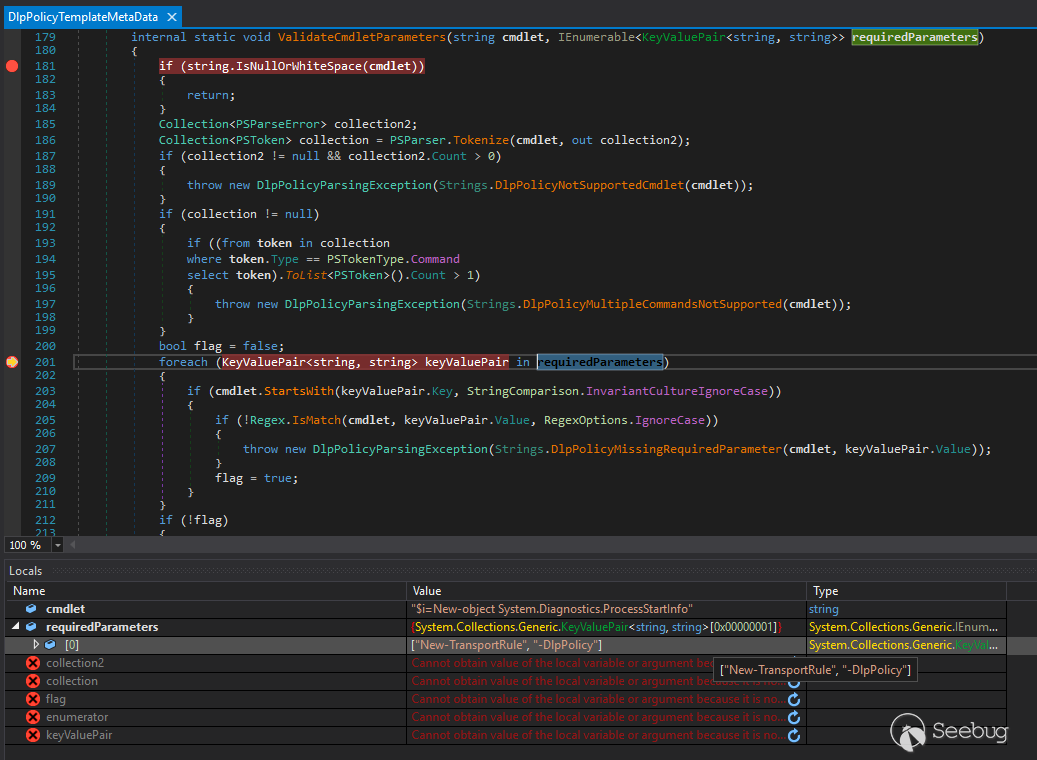Viewport: 1037px width, 760px height.
Task: Toggle breakpoint on line 181
Action: tap(12, 66)
